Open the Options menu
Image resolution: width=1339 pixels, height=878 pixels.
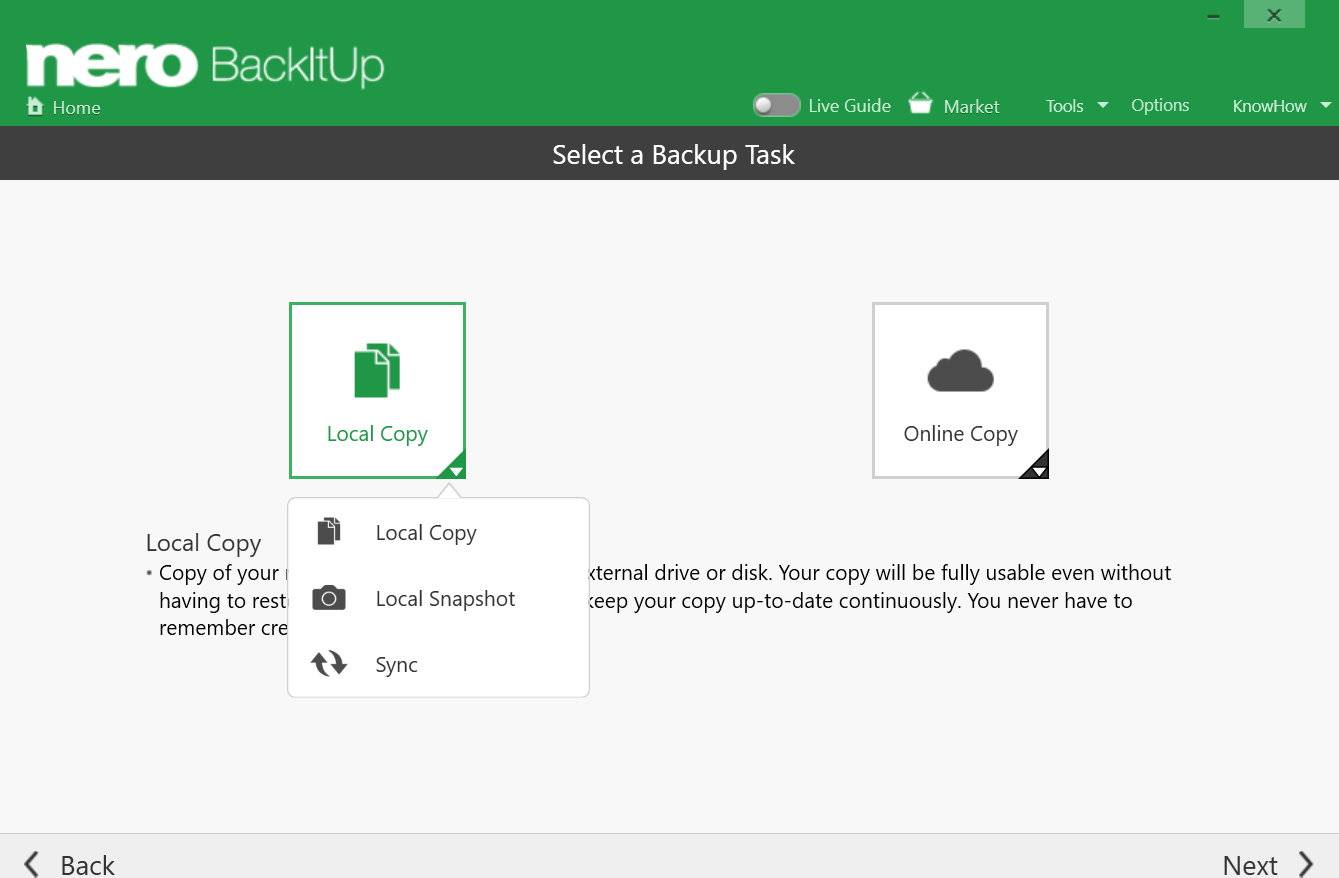(1160, 105)
